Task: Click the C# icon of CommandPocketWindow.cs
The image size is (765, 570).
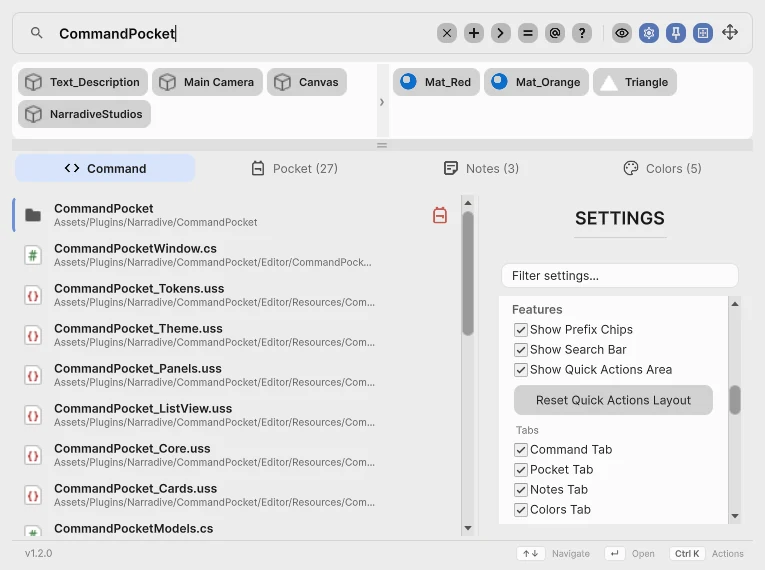Action: pyautogui.click(x=33, y=255)
